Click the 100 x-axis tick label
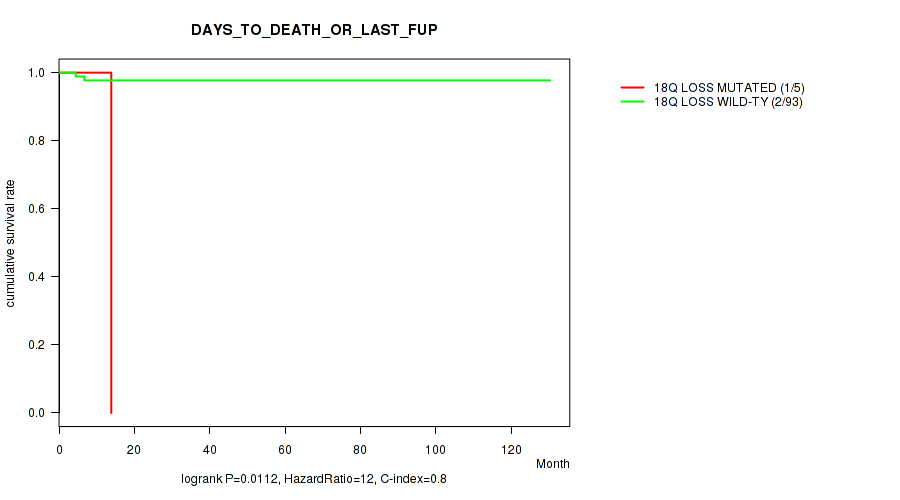This screenshot has height=500, width=900. [x=436, y=445]
